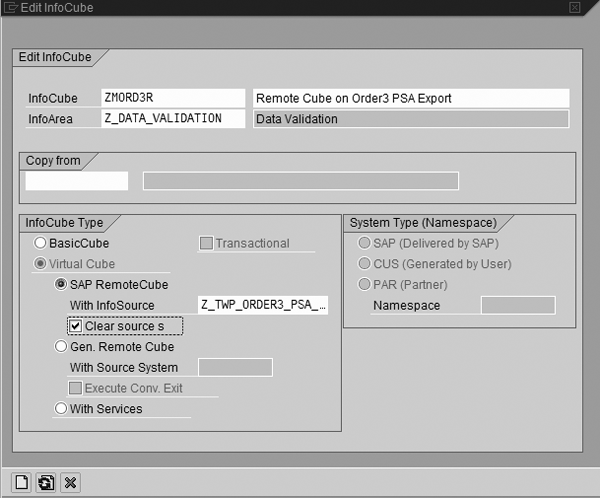The width and height of the screenshot is (600, 498).
Task: Click the InfoCube name field ZMORD3R
Action: coord(172,98)
